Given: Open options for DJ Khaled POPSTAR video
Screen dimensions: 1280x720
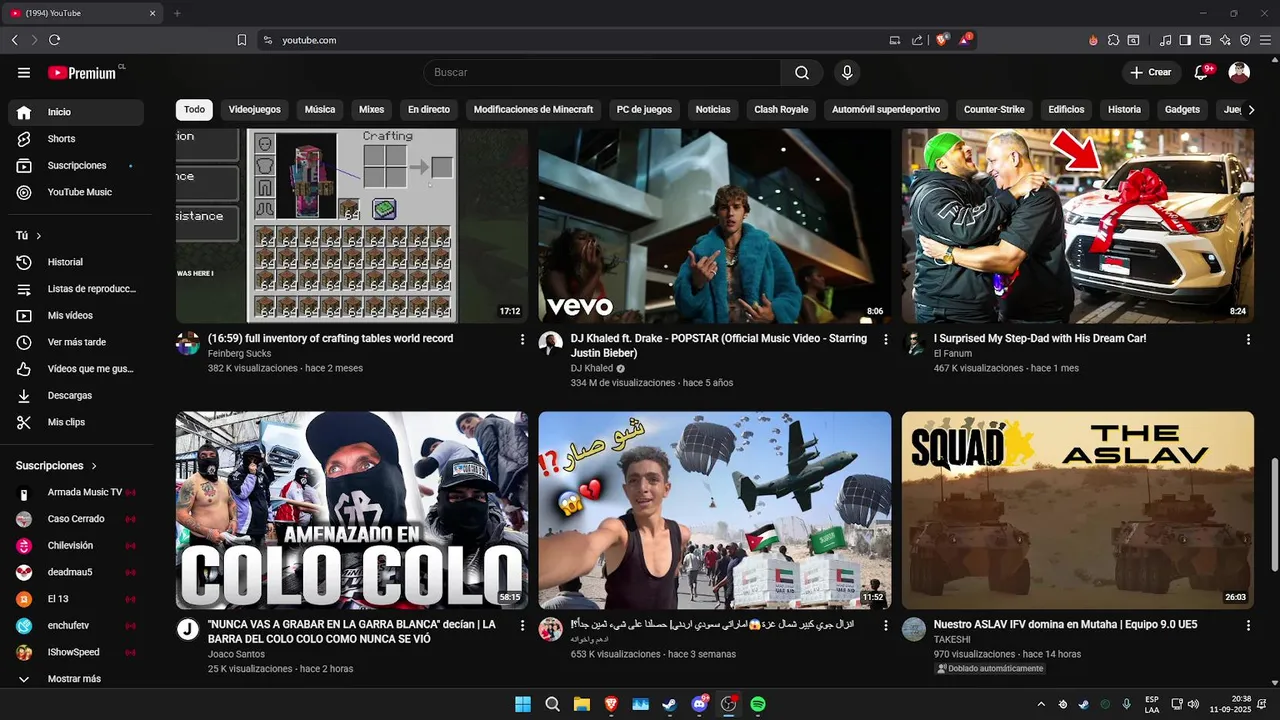Looking at the screenshot, I should [885, 340].
